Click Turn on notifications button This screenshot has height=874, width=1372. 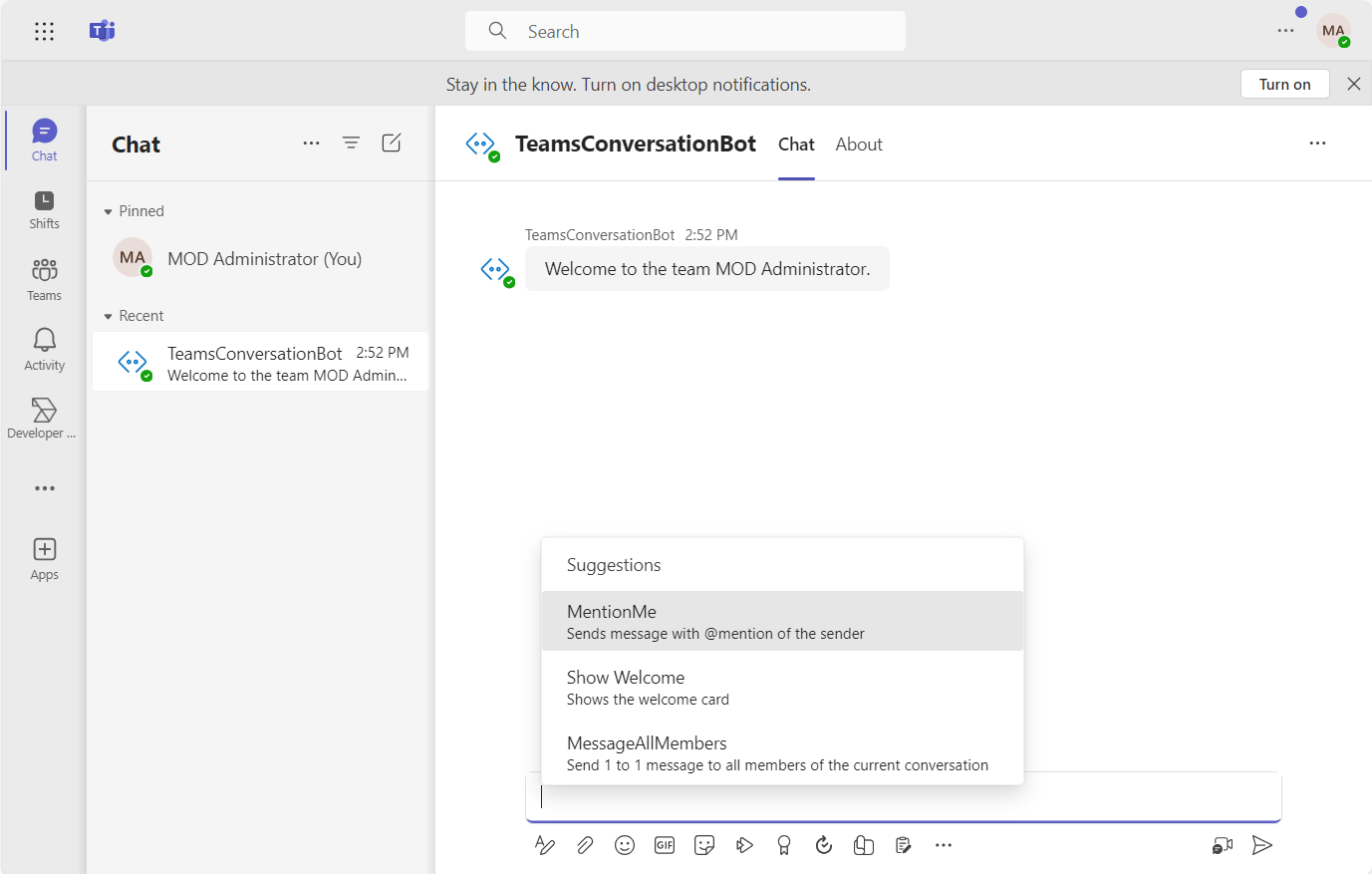point(1284,84)
